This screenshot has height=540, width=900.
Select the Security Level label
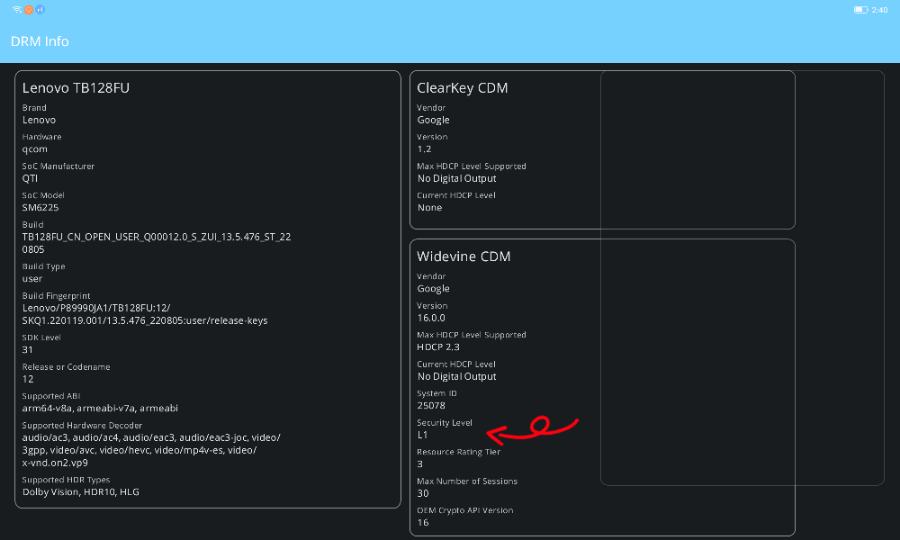pos(445,422)
